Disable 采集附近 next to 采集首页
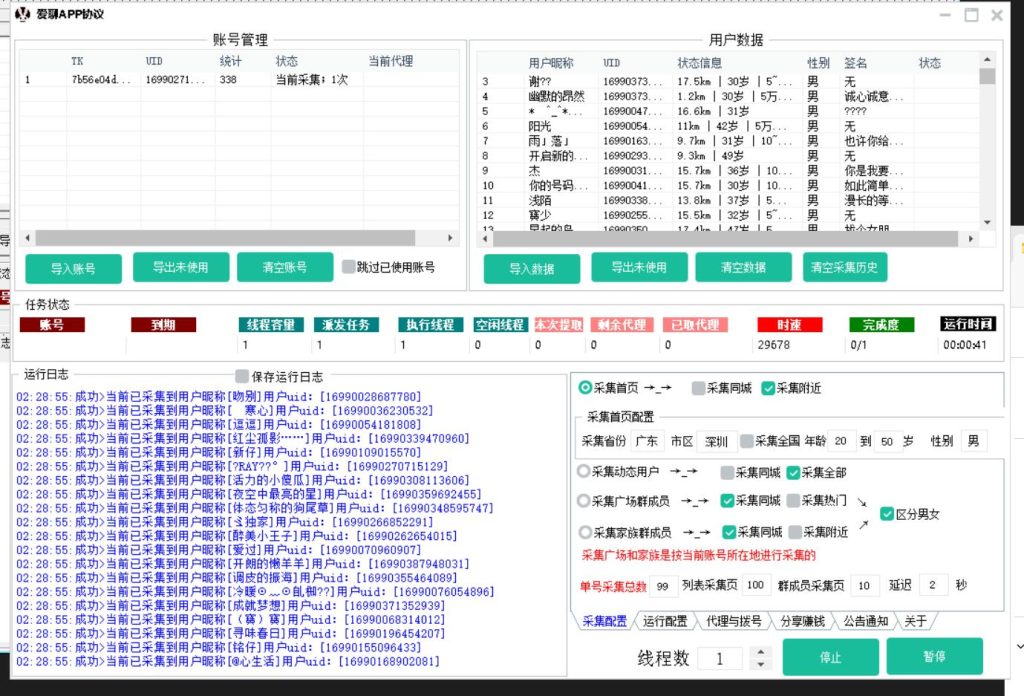 click(x=766, y=387)
